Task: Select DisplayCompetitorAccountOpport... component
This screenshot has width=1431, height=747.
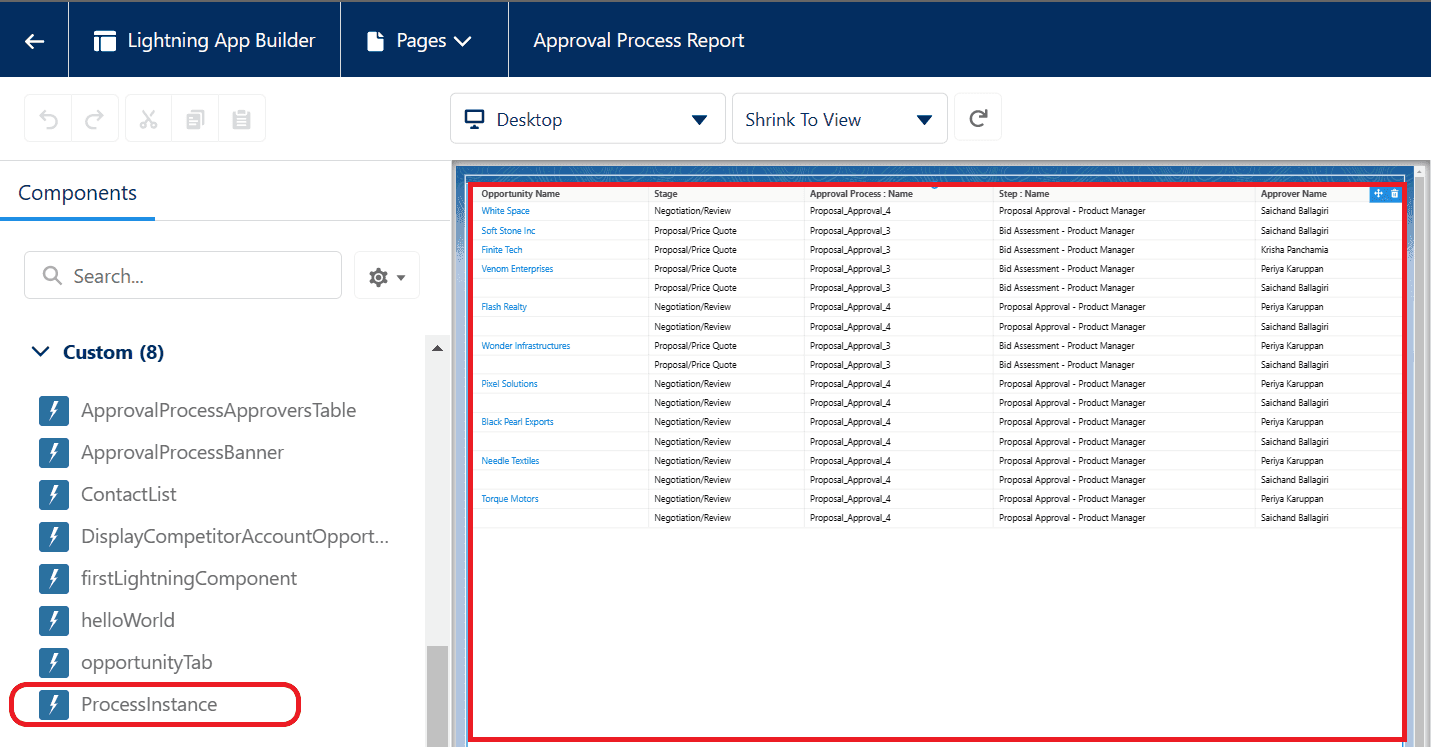Action: coord(235,537)
